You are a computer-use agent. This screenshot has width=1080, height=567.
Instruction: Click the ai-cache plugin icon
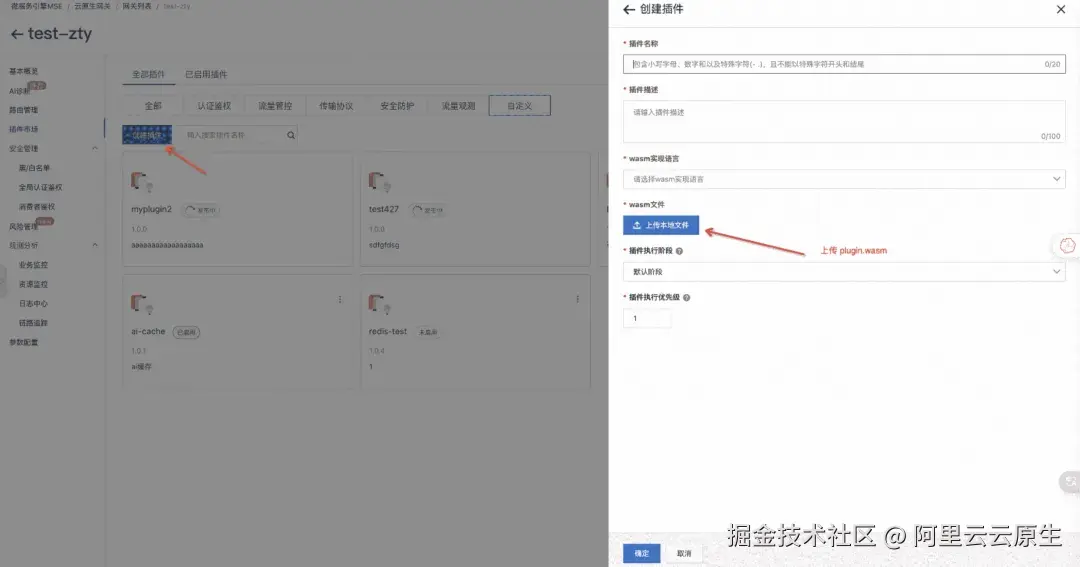(142, 305)
